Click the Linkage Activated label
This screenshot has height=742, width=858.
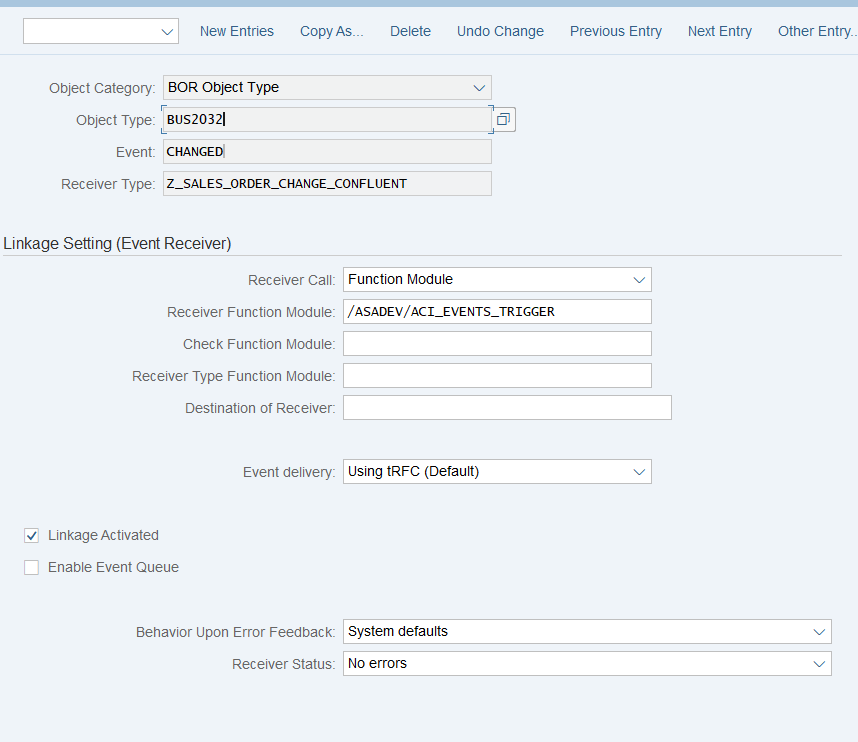tap(103, 535)
